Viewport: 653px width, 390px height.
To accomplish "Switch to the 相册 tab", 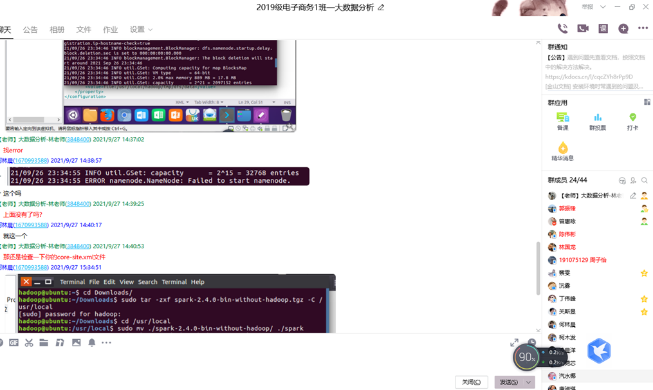I will [57, 30].
